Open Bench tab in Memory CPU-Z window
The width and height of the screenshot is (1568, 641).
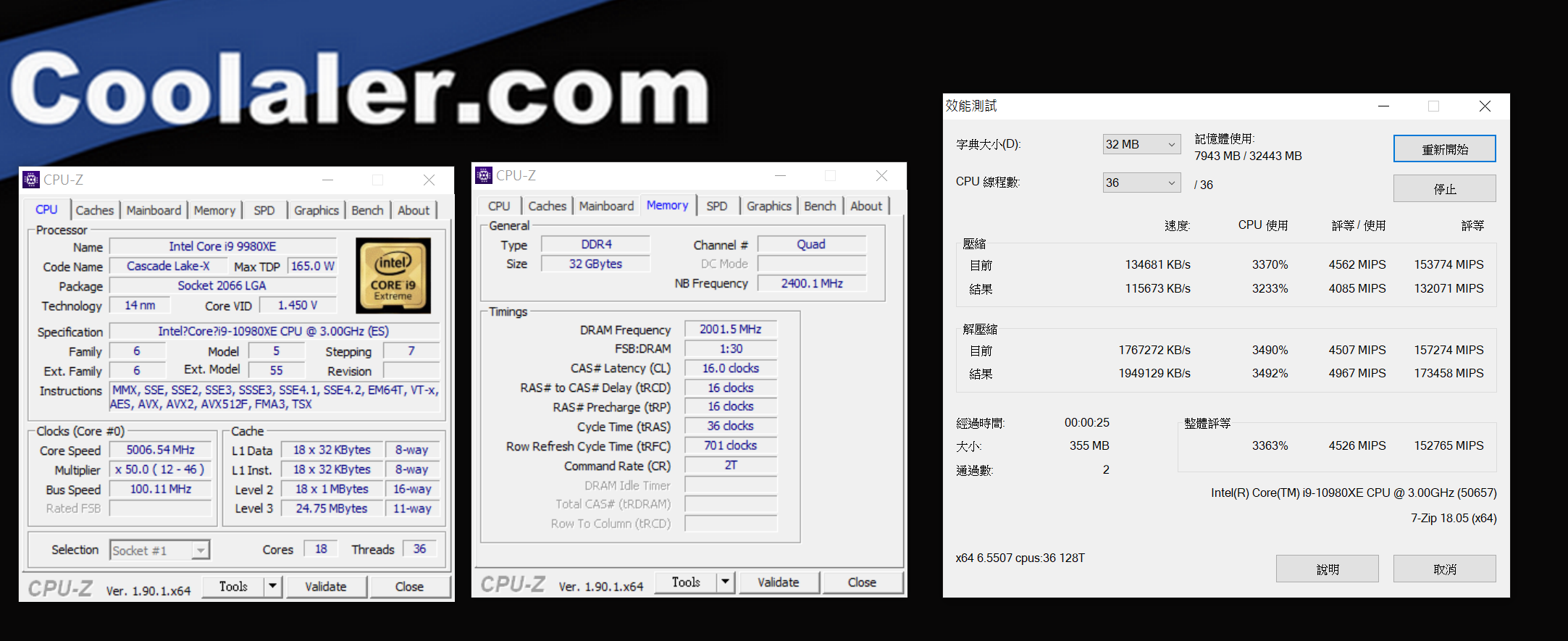[x=820, y=206]
